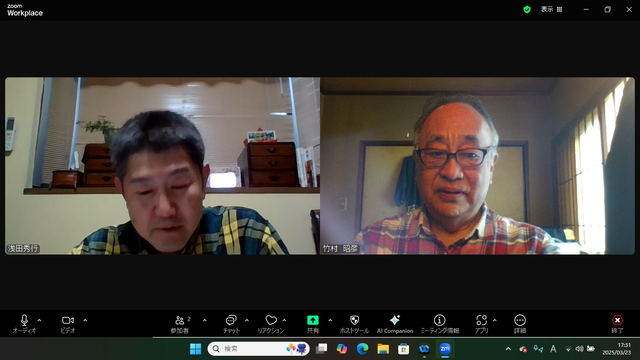640x360 pixels.
Task: Open Task View in taskbar
Action: (x=322, y=349)
